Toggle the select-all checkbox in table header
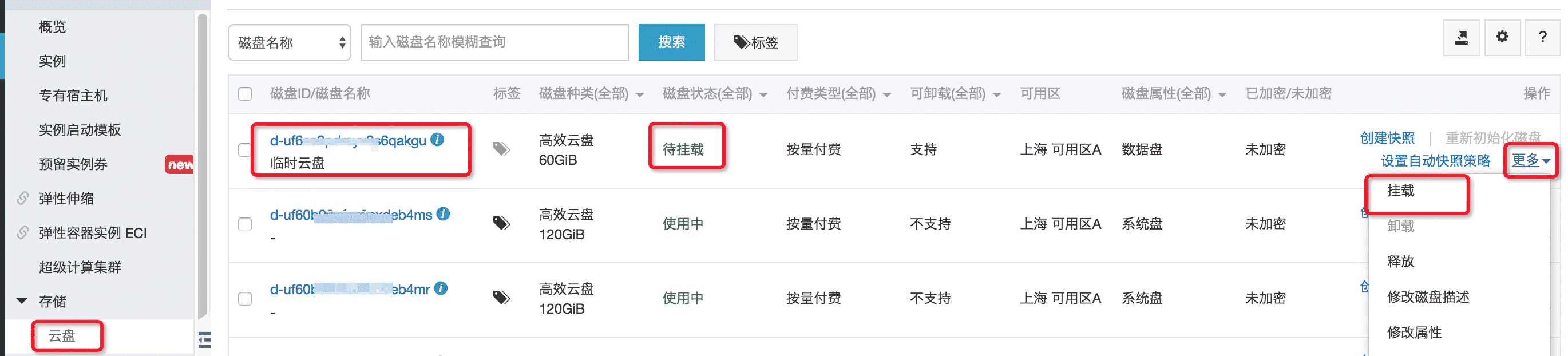Viewport: 1568px width, 356px height. coord(245,94)
